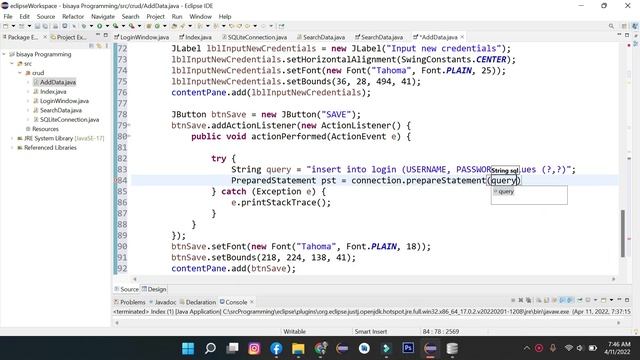Click Remove All Terminated Launches icon
This screenshot has height=360, width=640.
pos(528,300)
